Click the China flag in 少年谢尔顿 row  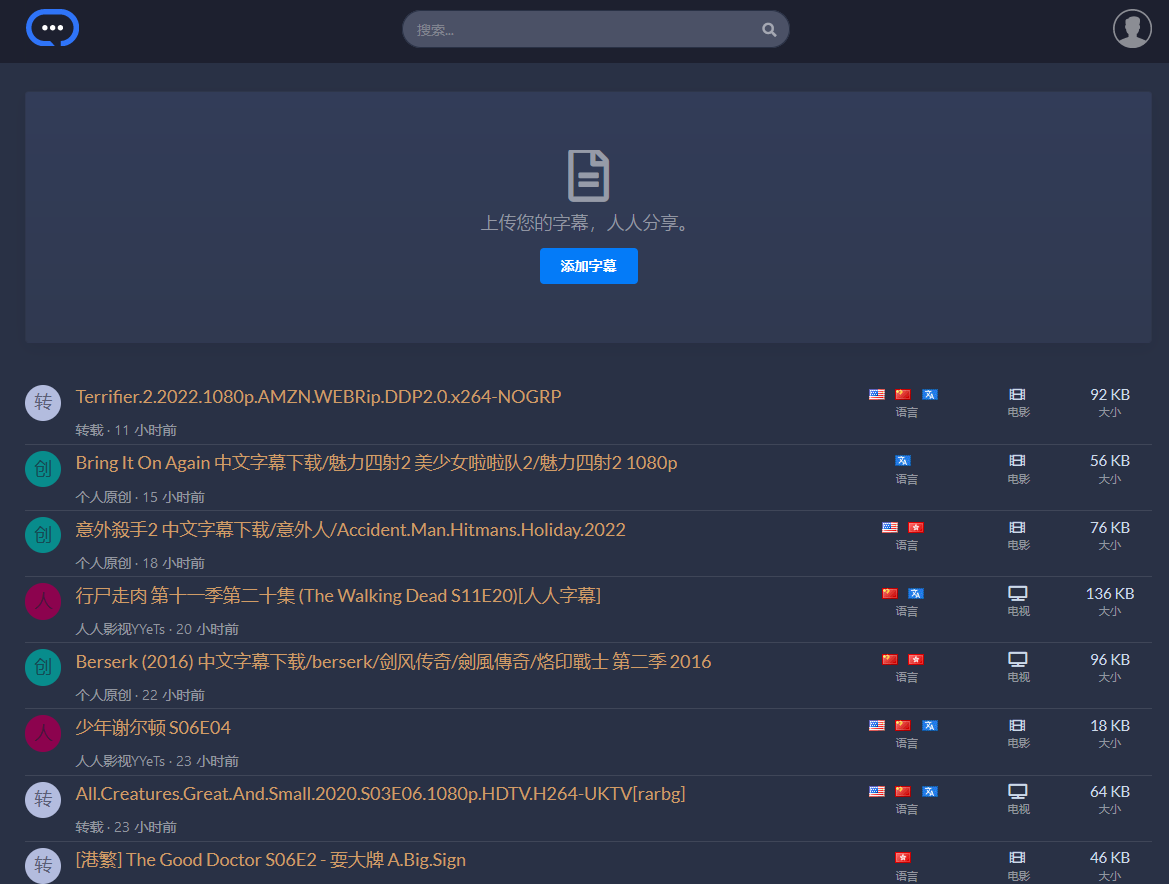tap(903, 725)
